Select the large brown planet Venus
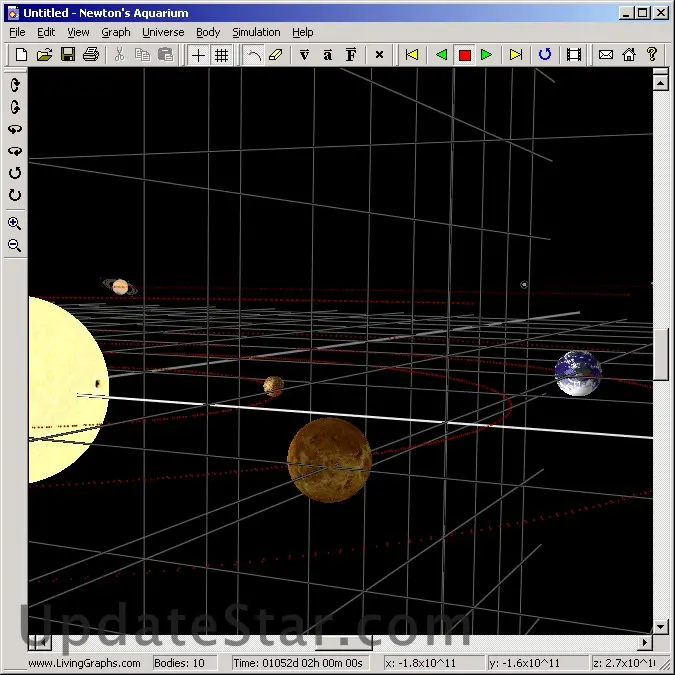This screenshot has height=675, width=675. pyautogui.click(x=329, y=460)
